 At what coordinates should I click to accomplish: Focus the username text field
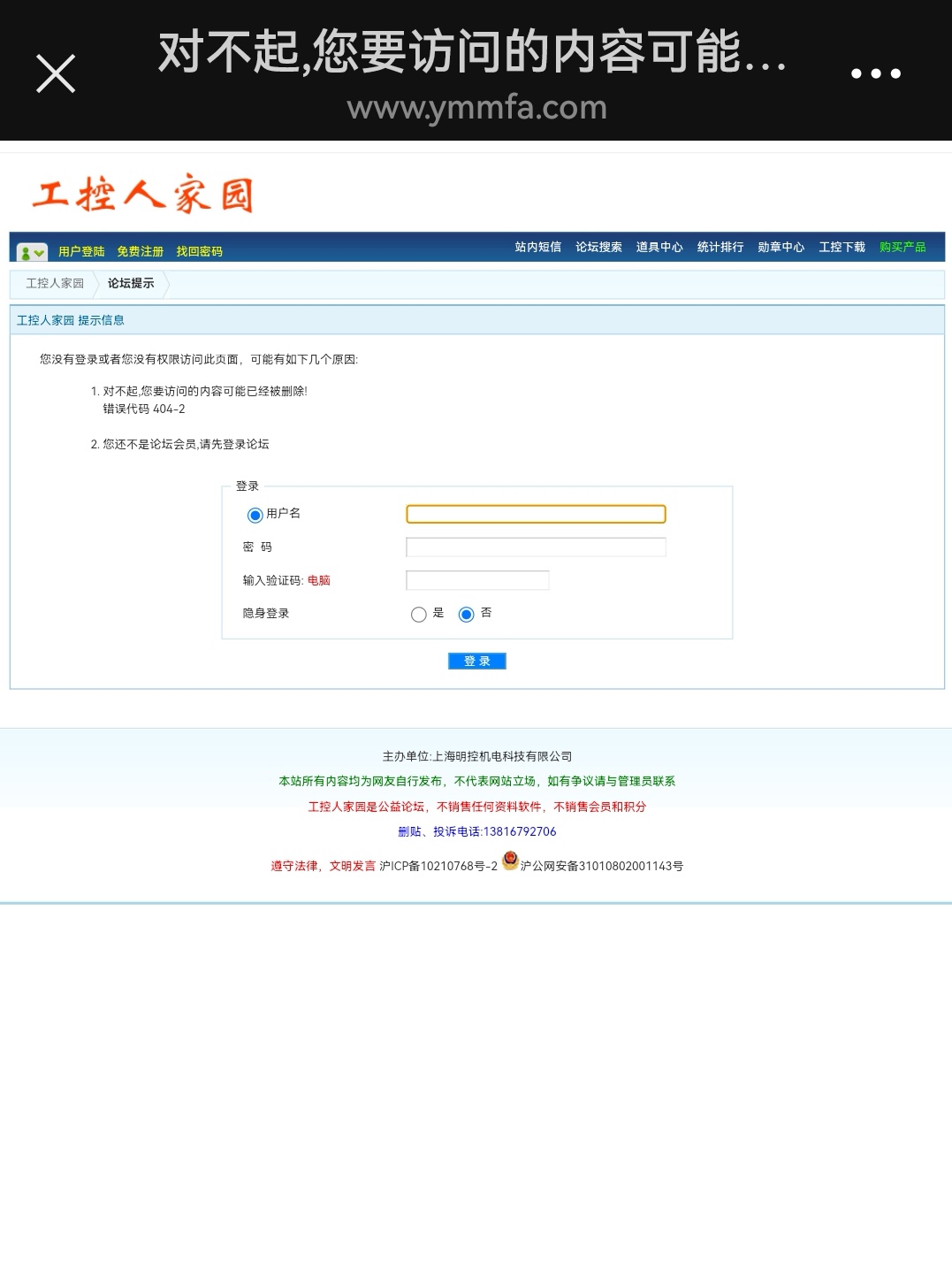(x=536, y=515)
